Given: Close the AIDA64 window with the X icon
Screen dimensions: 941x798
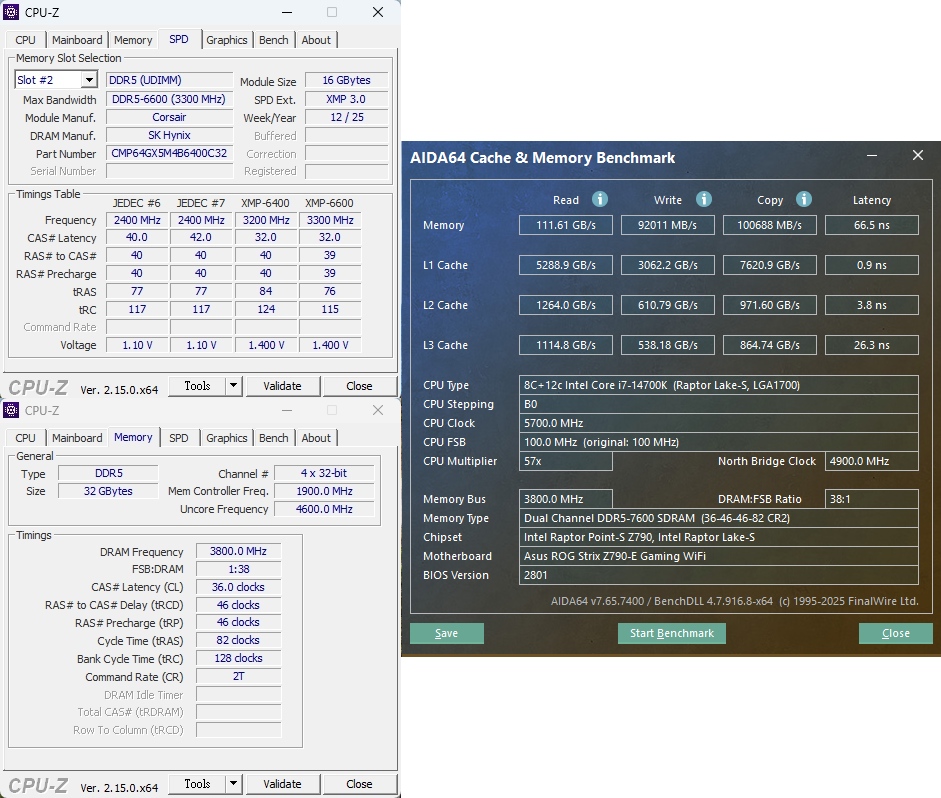Looking at the screenshot, I should tap(918, 155).
